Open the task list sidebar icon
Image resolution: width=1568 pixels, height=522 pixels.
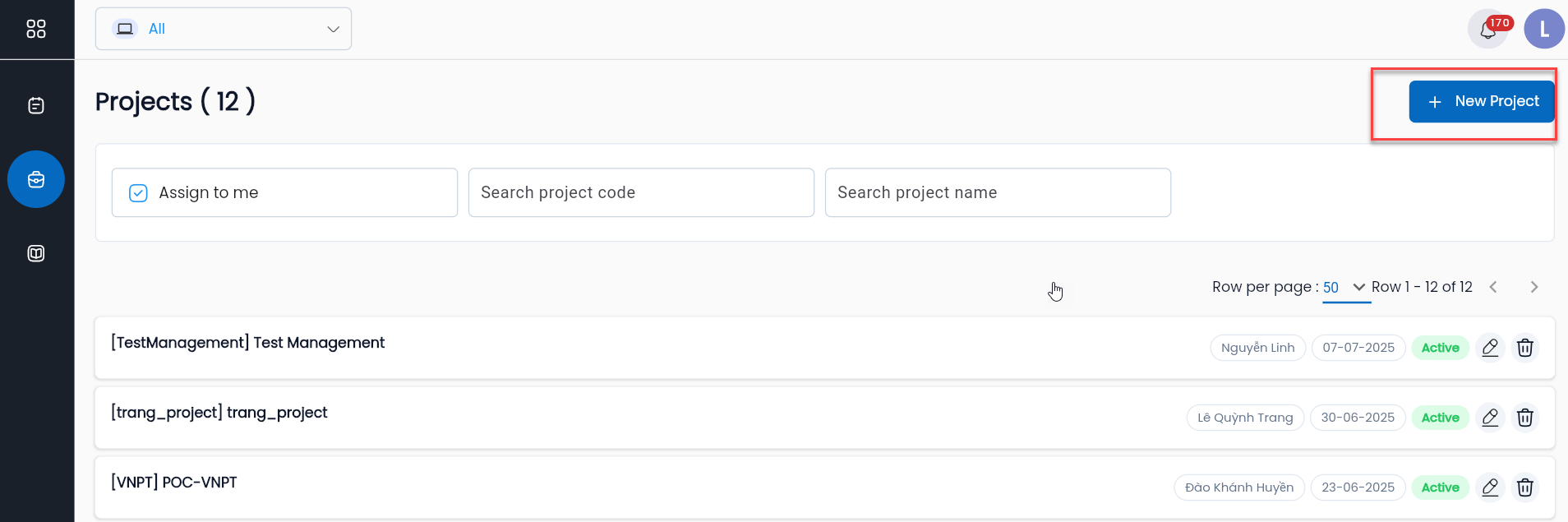point(36,105)
